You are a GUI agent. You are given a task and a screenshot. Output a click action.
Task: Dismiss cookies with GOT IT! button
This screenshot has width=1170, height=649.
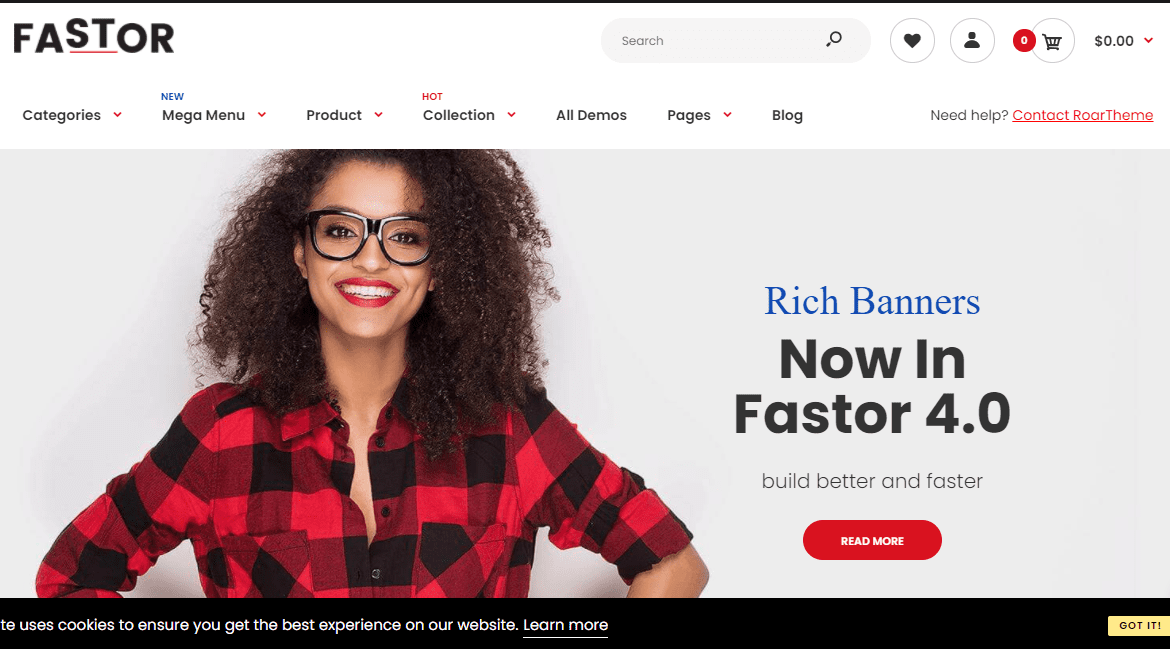pyautogui.click(x=1139, y=625)
